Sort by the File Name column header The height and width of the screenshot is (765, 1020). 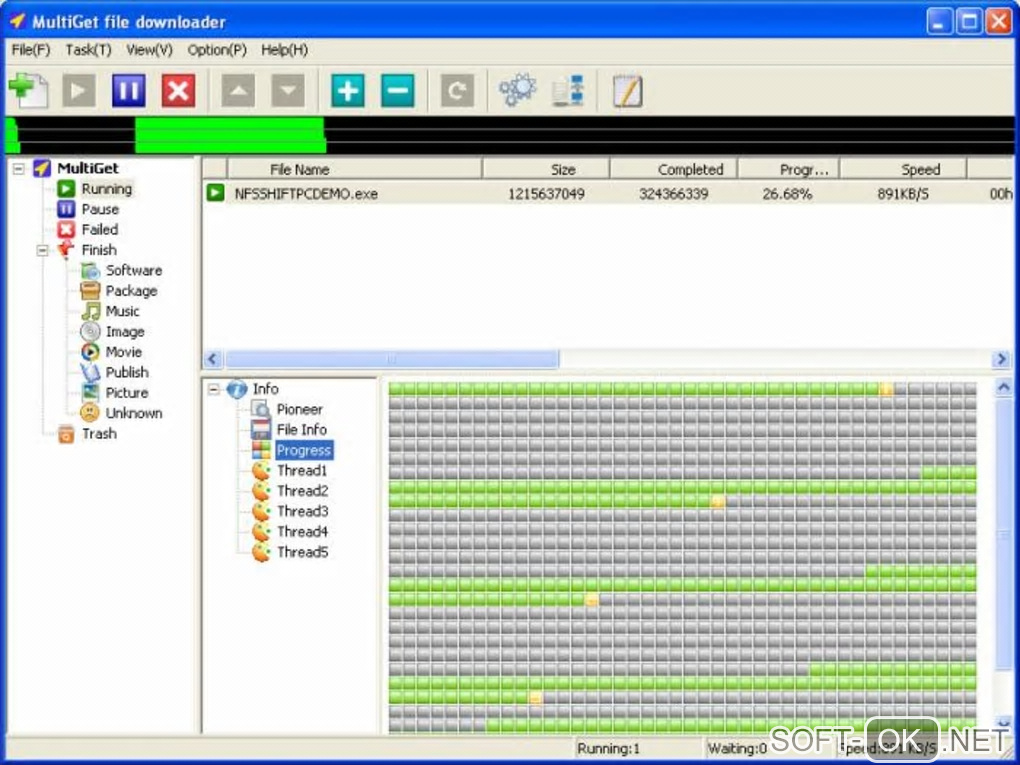click(355, 169)
